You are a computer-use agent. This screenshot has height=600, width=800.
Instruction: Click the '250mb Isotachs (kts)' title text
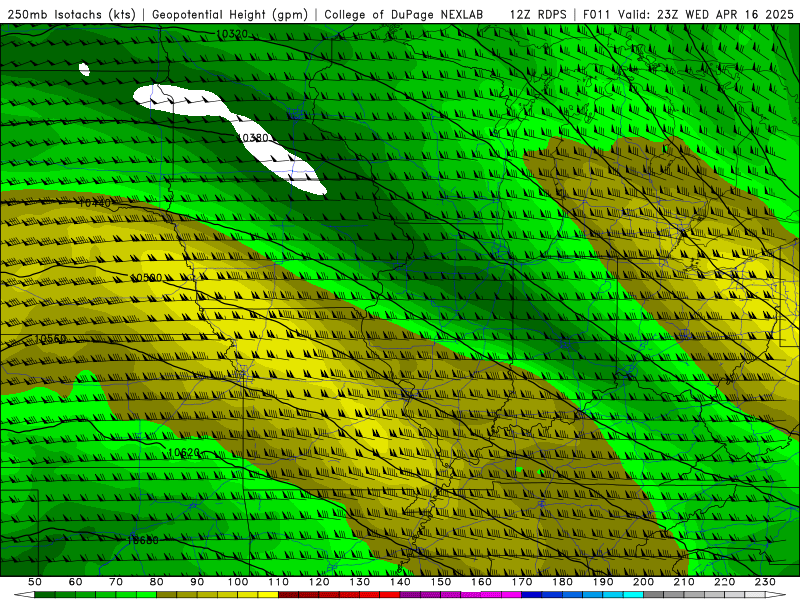72,15
